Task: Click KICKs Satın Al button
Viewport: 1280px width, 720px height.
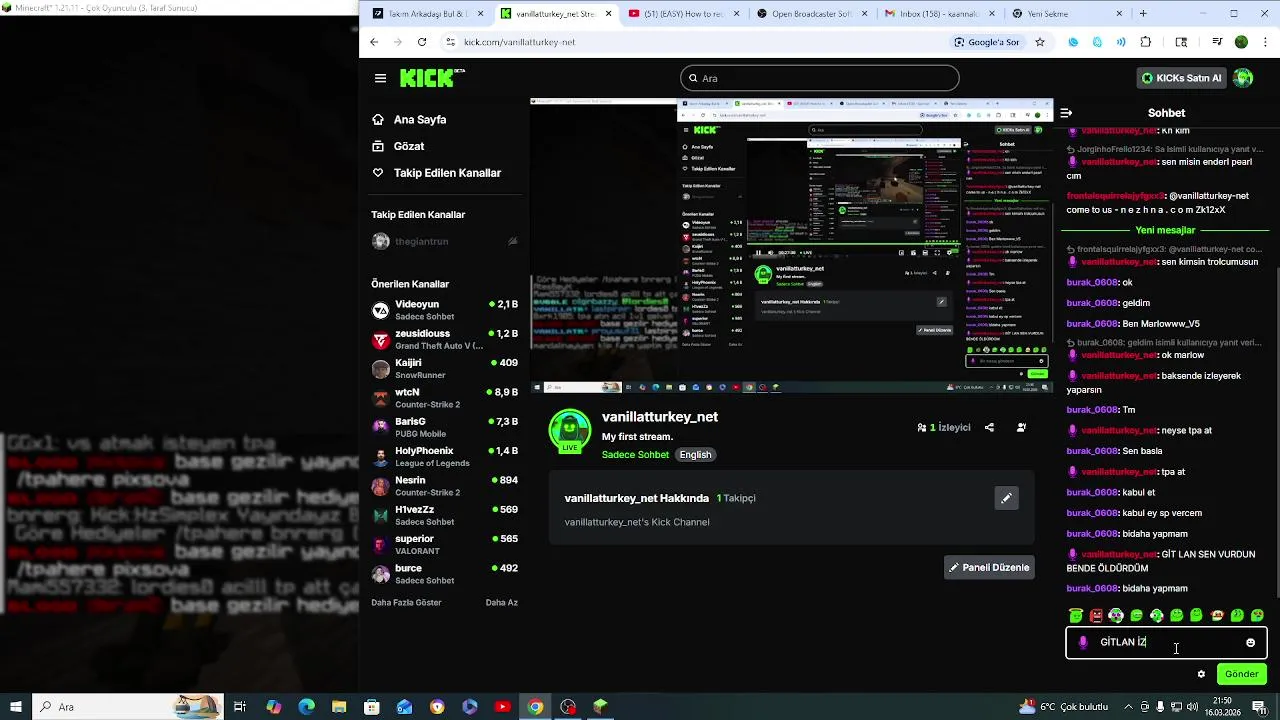Action: [x=1182, y=78]
